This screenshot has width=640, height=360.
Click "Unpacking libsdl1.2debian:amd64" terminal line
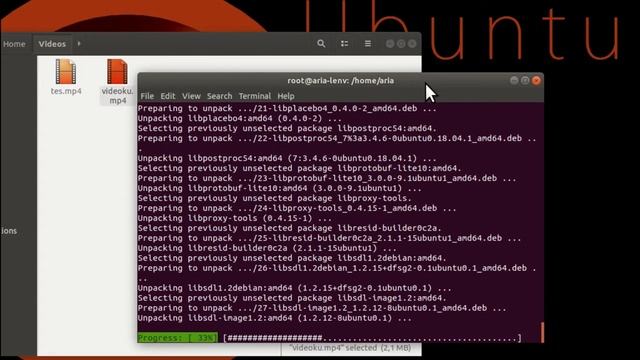tap(294, 288)
